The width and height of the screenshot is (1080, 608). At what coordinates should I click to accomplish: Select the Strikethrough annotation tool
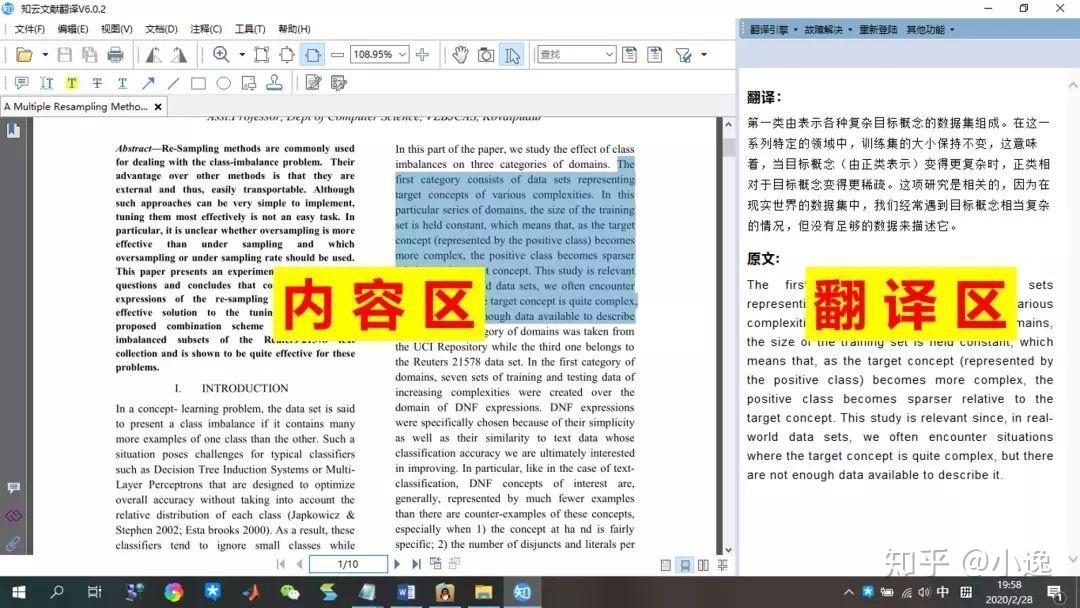coord(97,85)
